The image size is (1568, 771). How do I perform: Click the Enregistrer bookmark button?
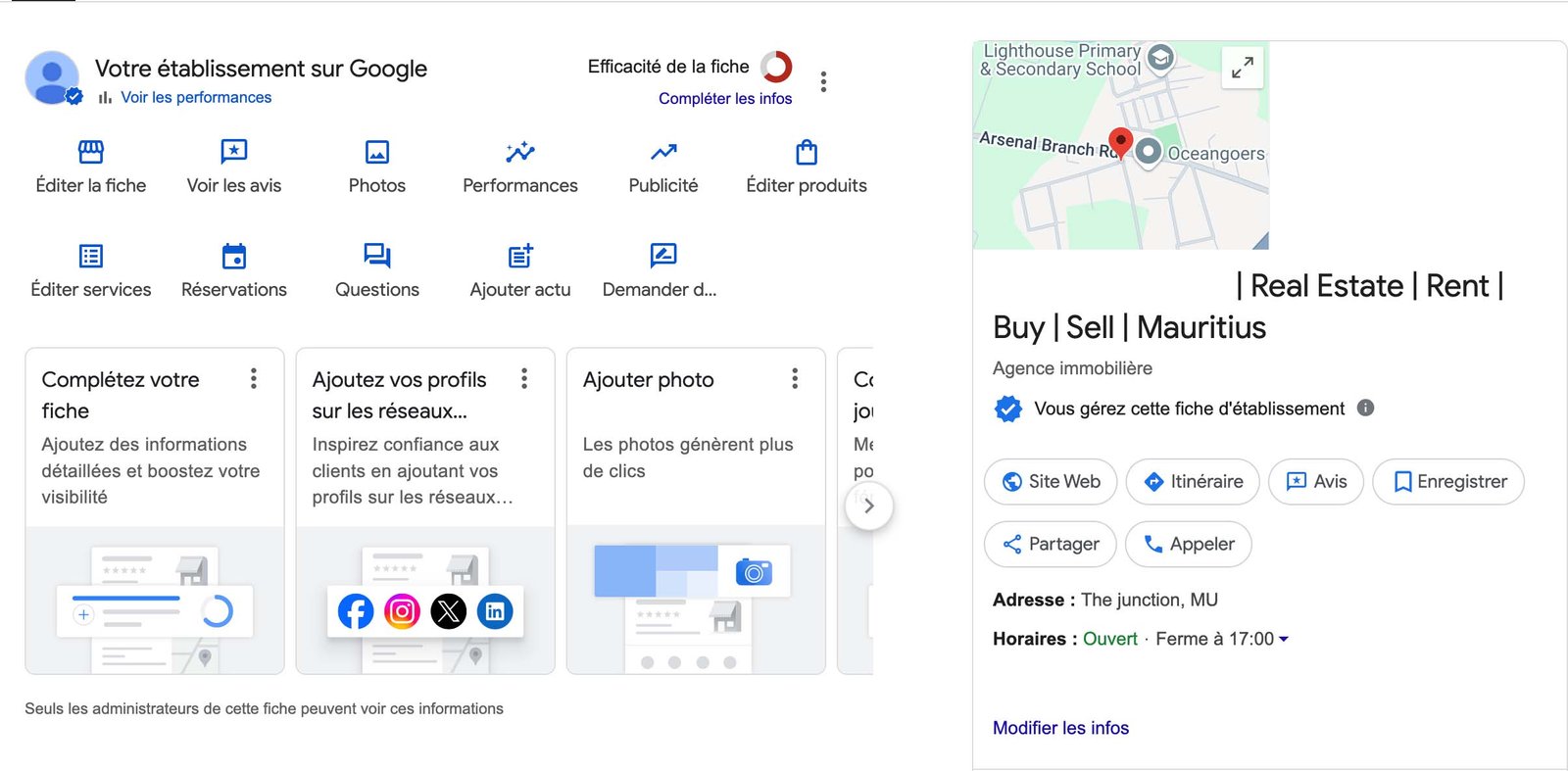pos(1448,482)
